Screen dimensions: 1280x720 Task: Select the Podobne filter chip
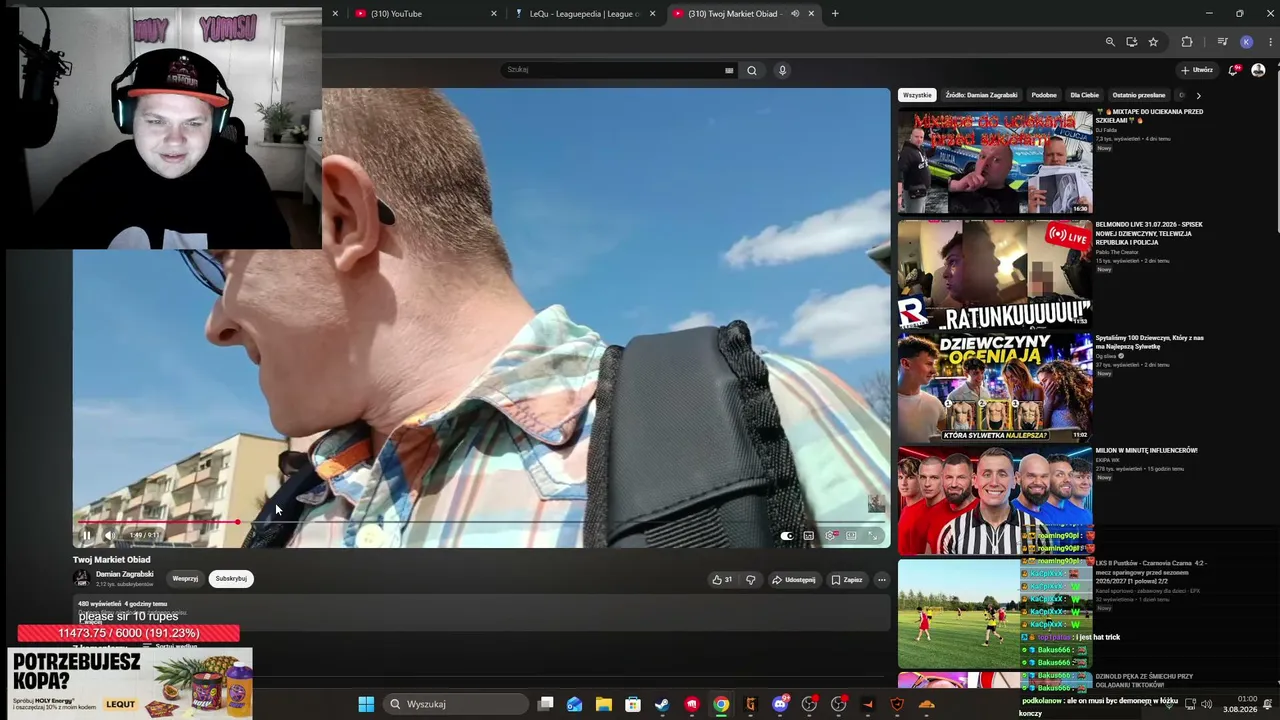click(1044, 95)
